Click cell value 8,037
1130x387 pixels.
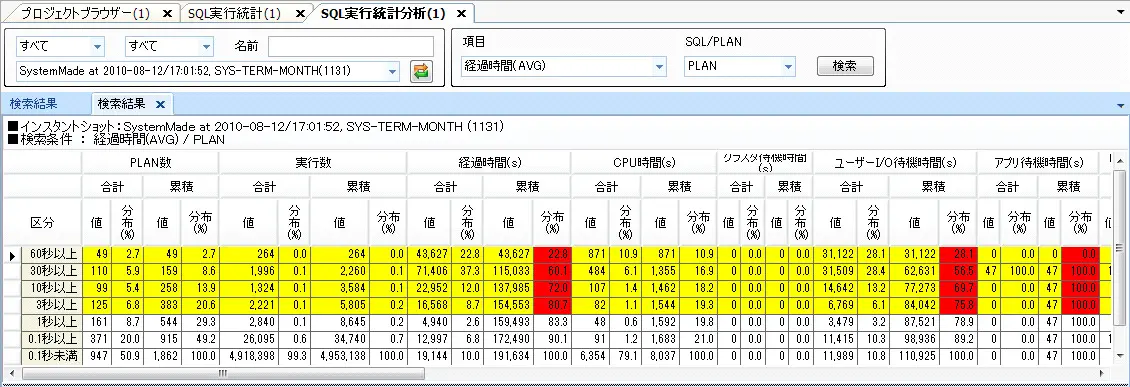click(660, 355)
